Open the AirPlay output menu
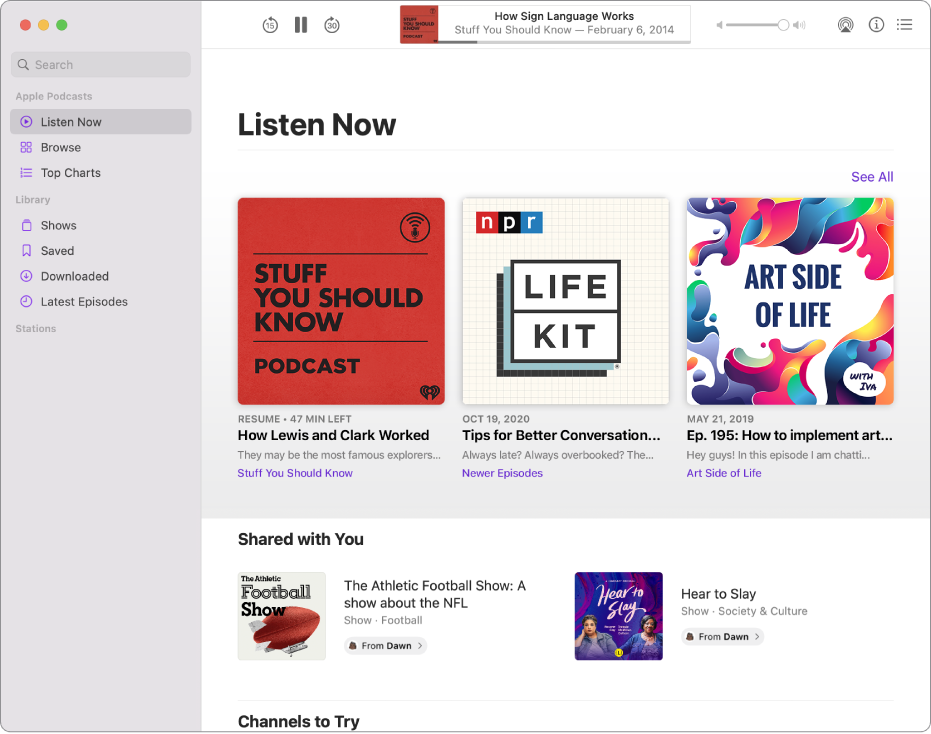 846,25
